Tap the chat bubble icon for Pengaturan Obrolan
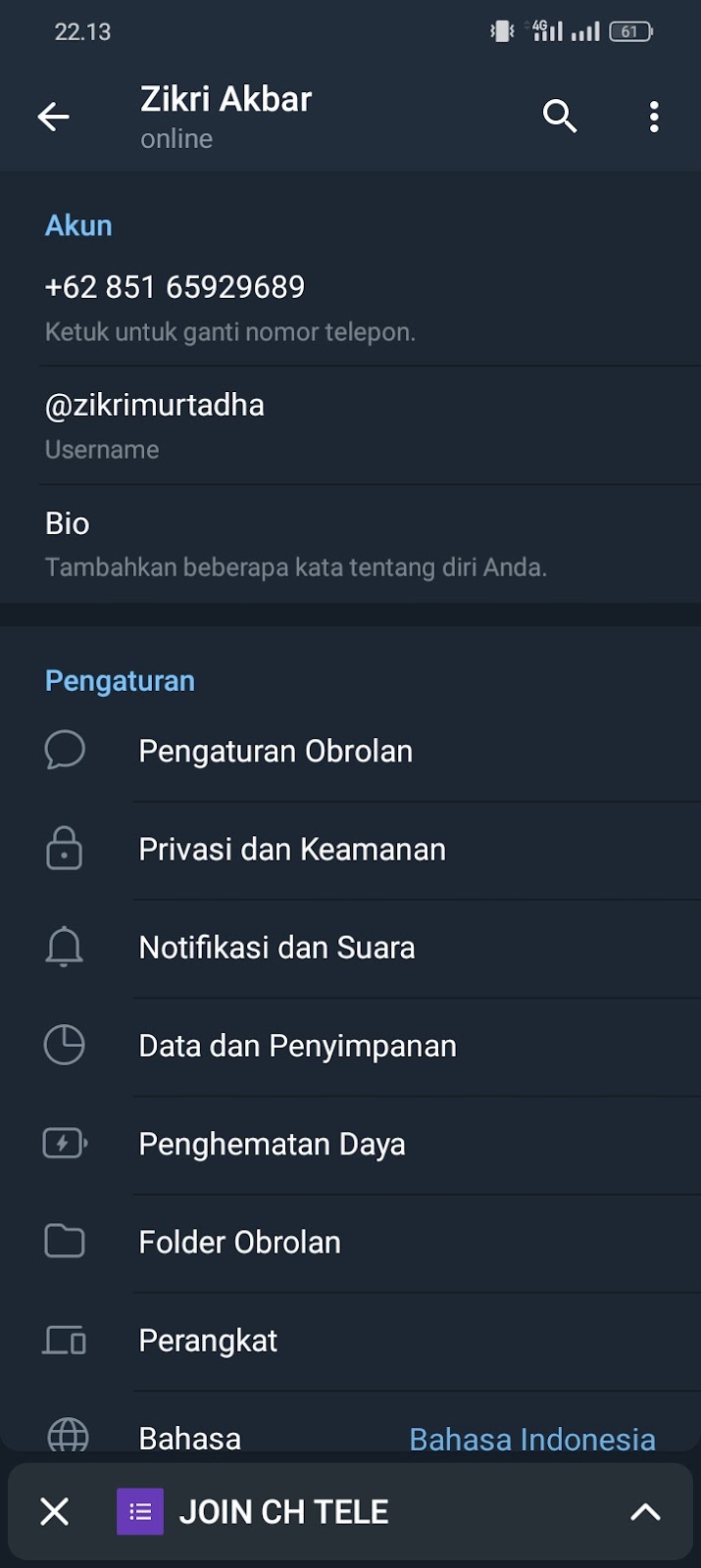701x1568 pixels. pos(65,751)
